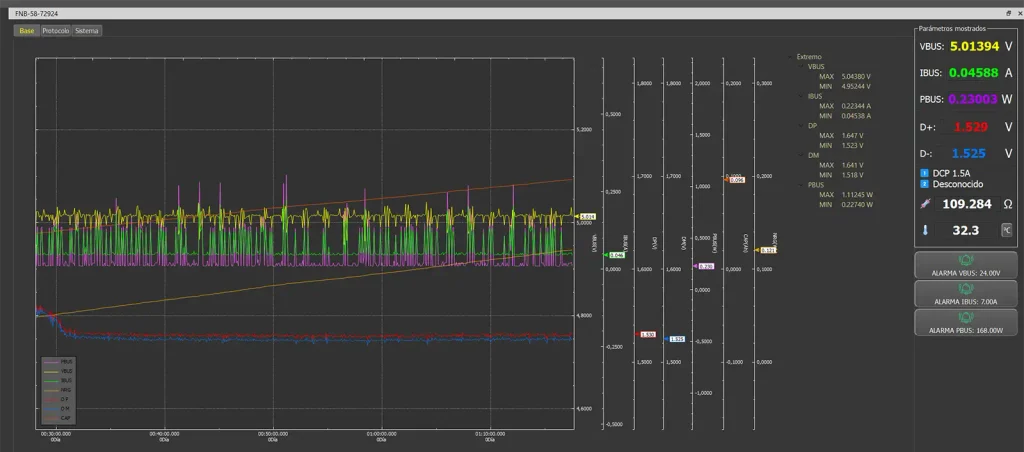Image resolution: width=1024 pixels, height=452 pixels.
Task: Click the D M entry in chart legend
Action: [59, 409]
